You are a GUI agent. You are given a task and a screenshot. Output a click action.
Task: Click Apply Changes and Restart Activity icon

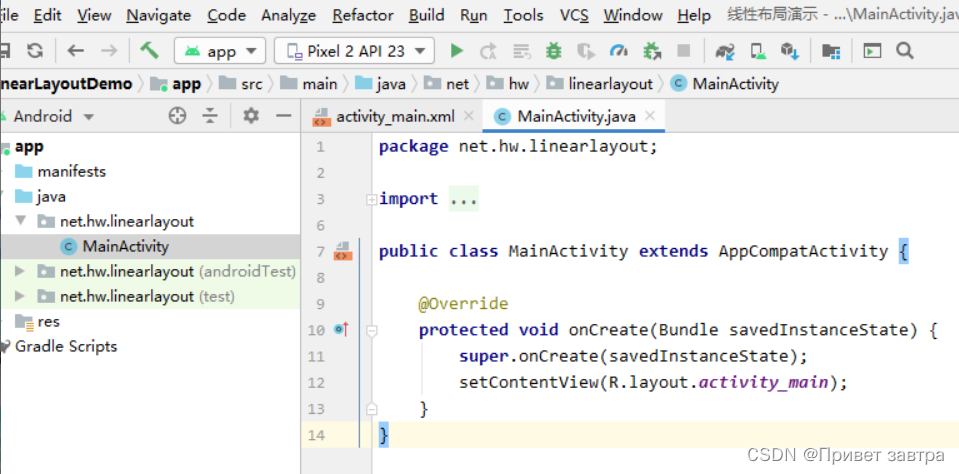click(x=488, y=51)
